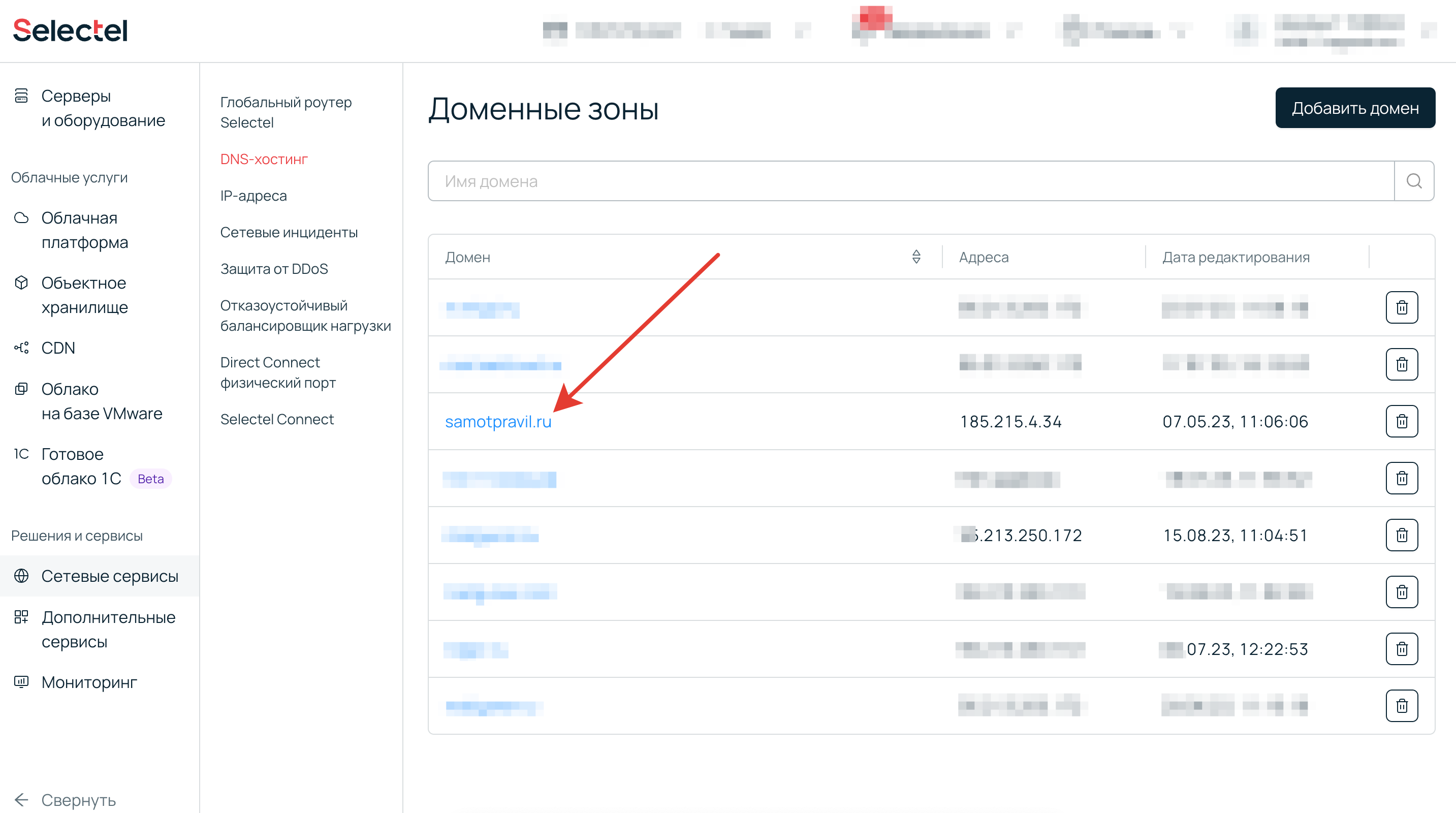The image size is (1456, 813).
Task: Click the CDN network icon
Action: [x=21, y=348]
